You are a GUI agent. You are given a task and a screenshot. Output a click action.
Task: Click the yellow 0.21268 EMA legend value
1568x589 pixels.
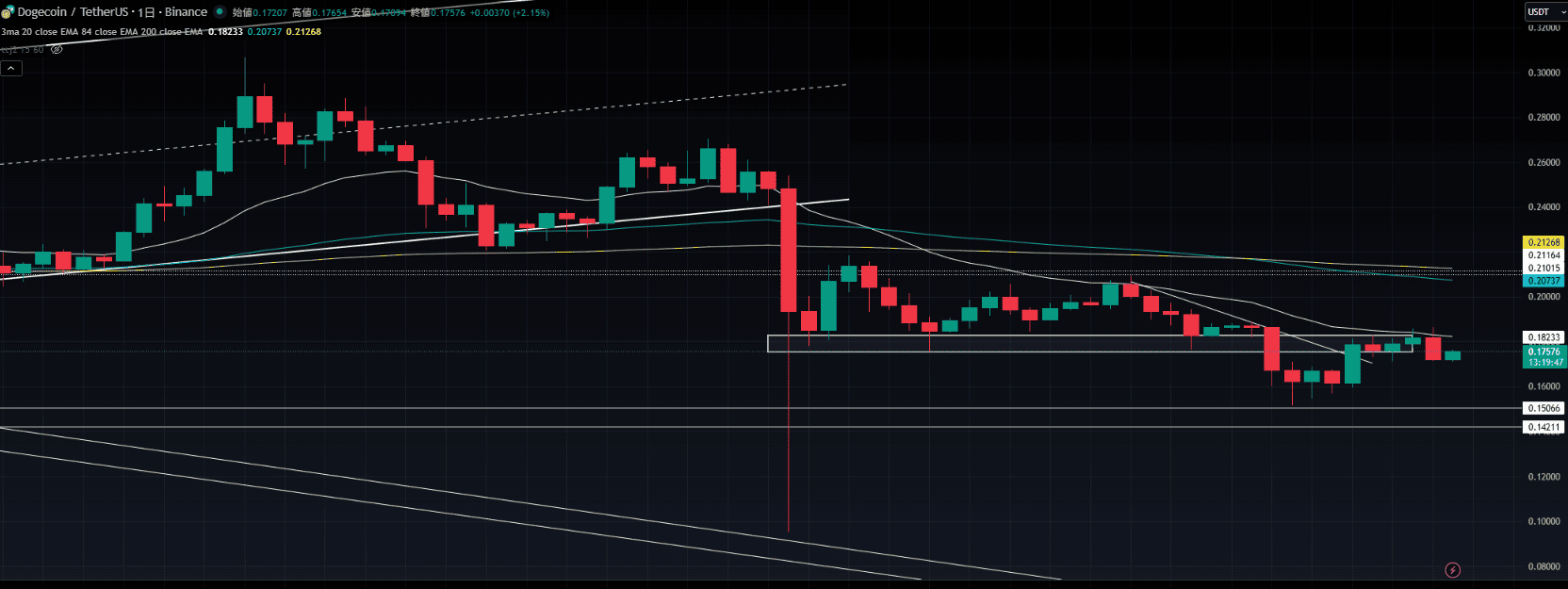pyautogui.click(x=303, y=32)
